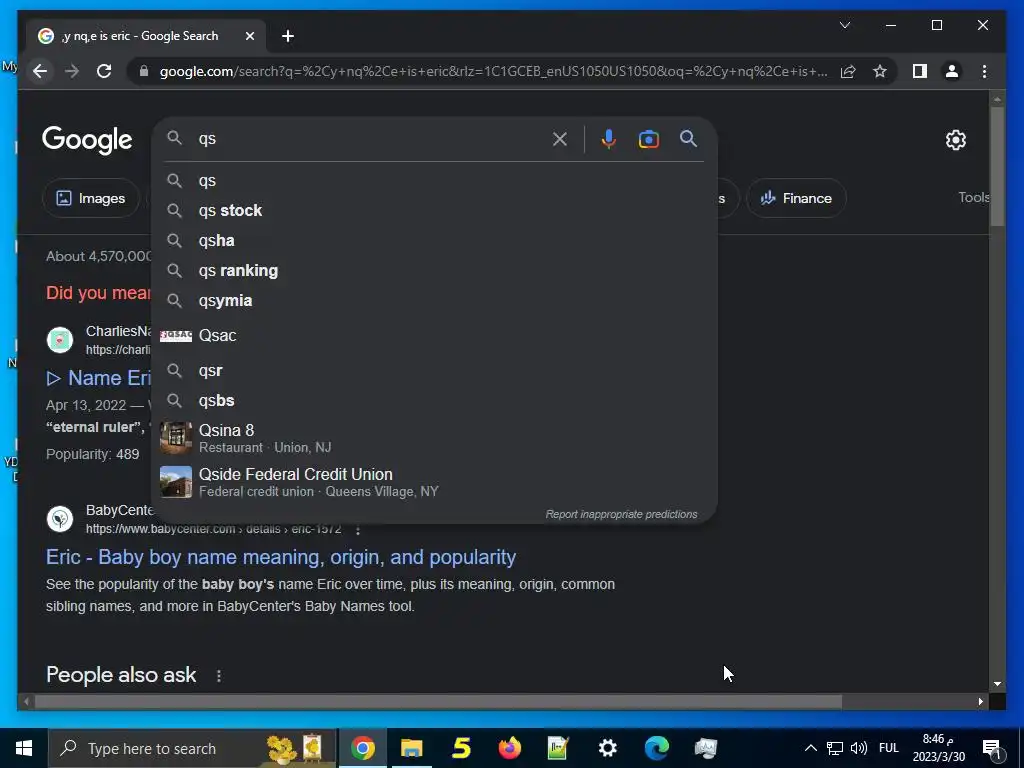Open a new browser tab

pyautogui.click(x=288, y=36)
